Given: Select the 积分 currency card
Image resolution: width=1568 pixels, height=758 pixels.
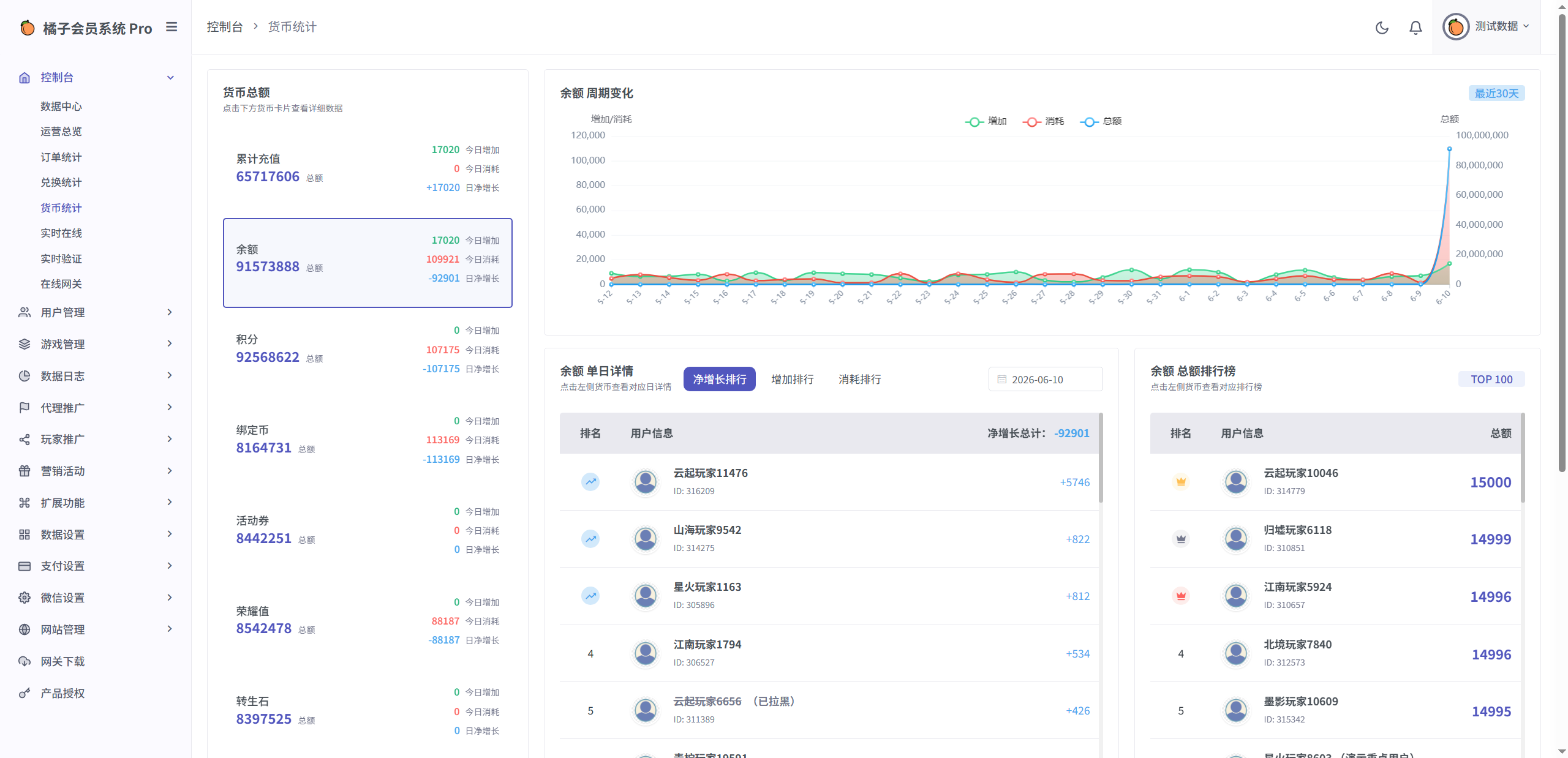Looking at the screenshot, I should tap(367, 350).
